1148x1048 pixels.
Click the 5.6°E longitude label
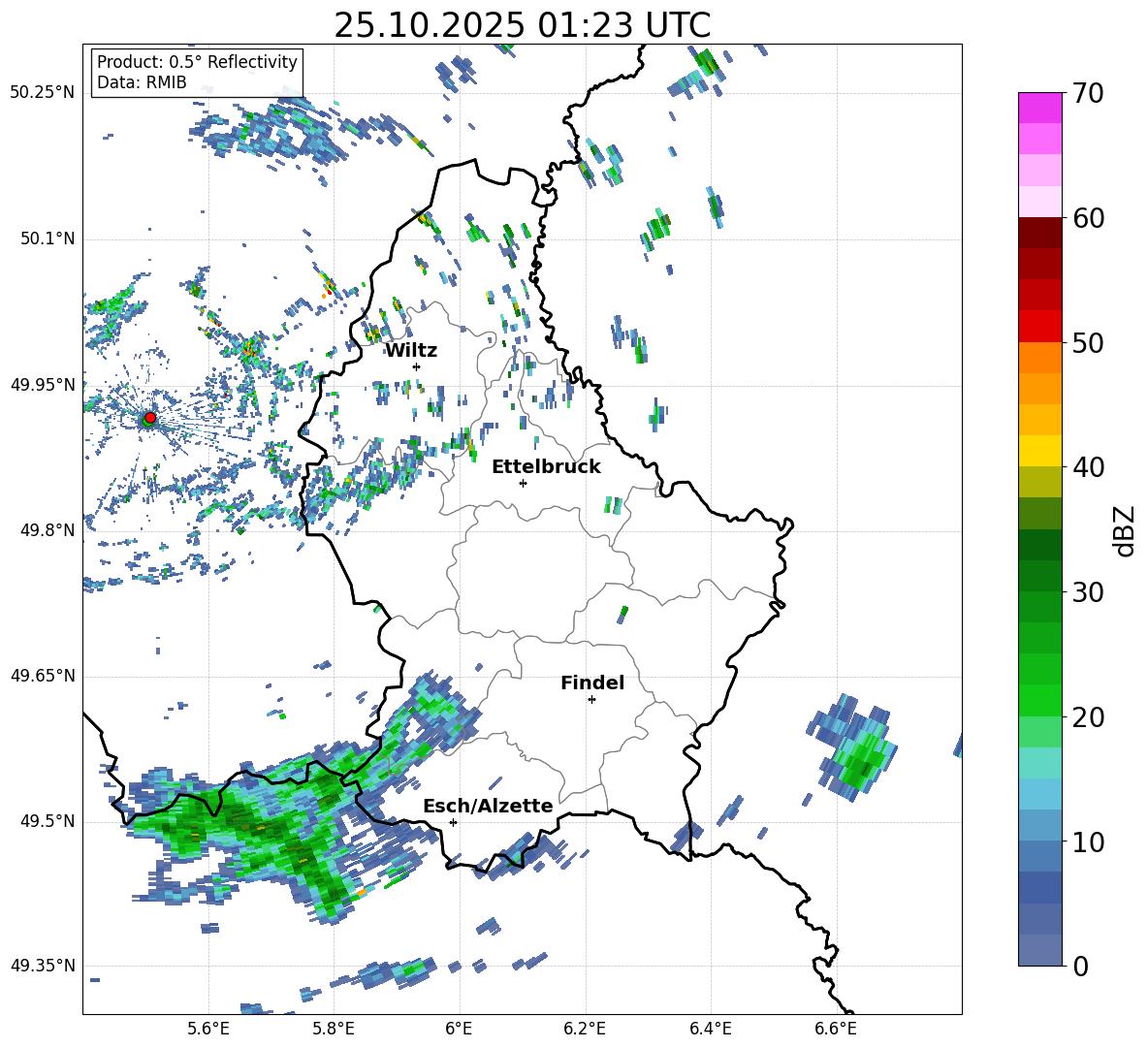(x=208, y=1029)
